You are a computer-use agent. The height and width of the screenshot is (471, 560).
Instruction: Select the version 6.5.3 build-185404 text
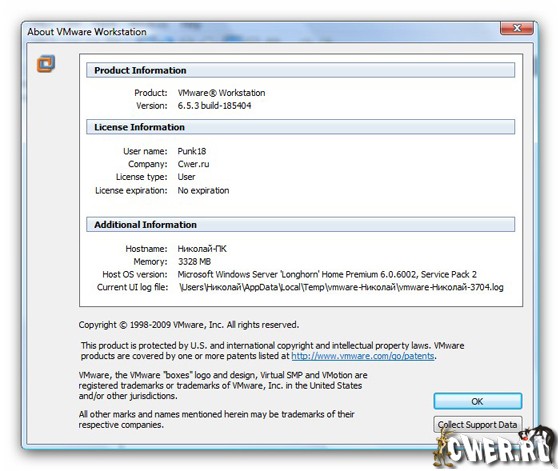pyautogui.click(x=214, y=106)
